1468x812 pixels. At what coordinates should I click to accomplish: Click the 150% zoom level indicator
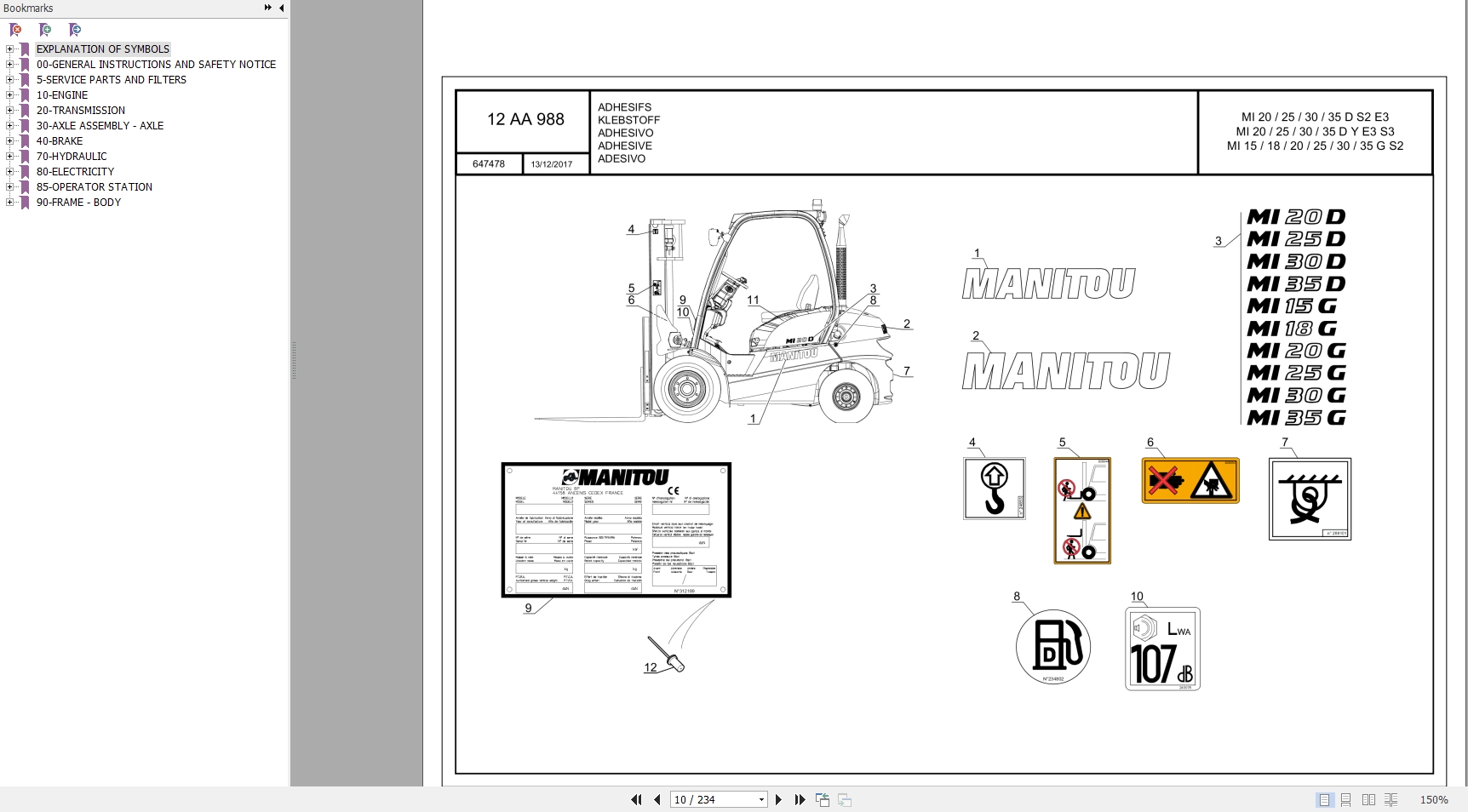pos(1434,799)
